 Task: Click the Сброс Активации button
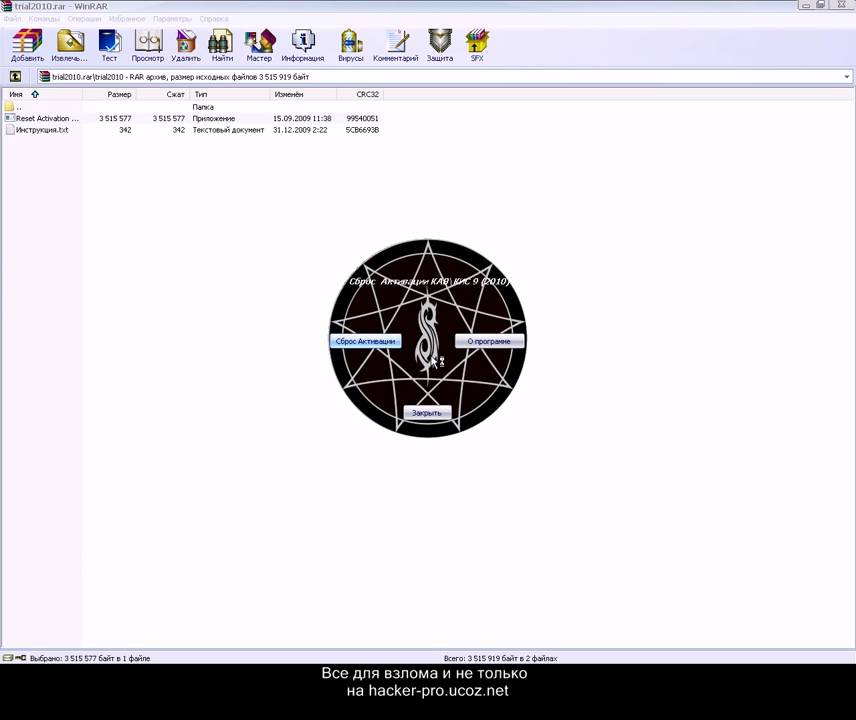tap(365, 341)
